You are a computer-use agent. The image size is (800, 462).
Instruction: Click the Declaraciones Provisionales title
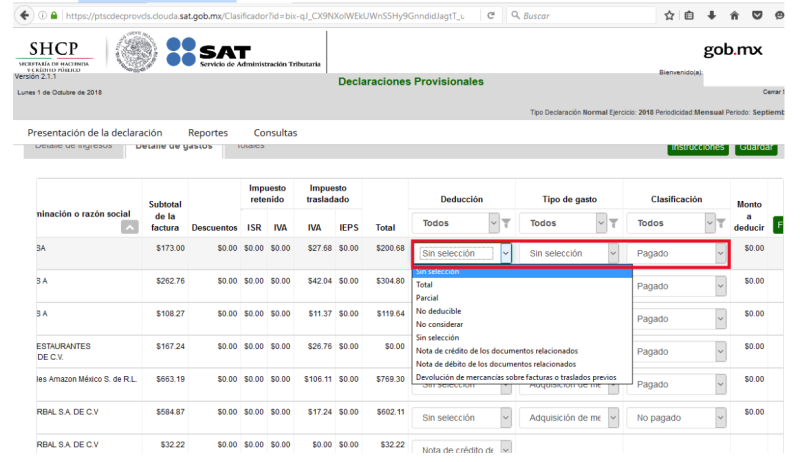click(411, 82)
